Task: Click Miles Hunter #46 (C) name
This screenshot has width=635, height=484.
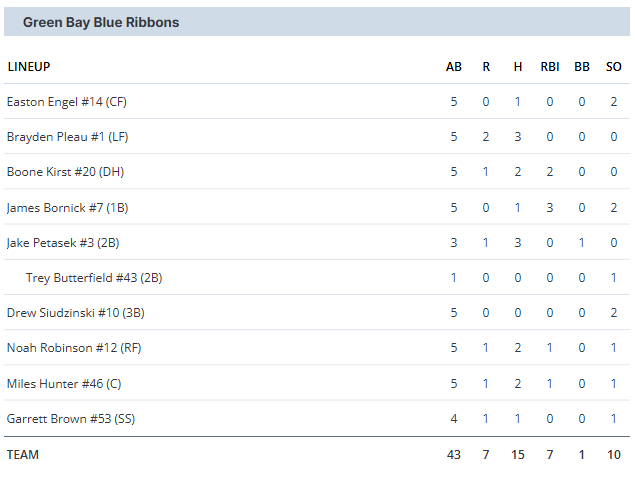Action: 64,384
